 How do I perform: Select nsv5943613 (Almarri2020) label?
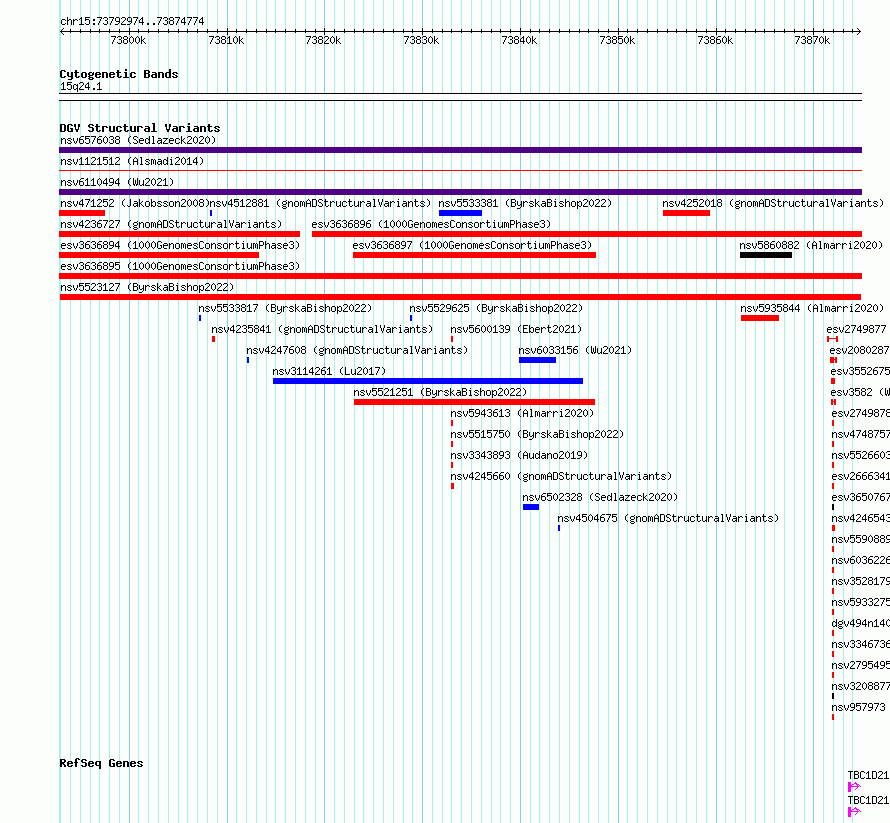(522, 413)
